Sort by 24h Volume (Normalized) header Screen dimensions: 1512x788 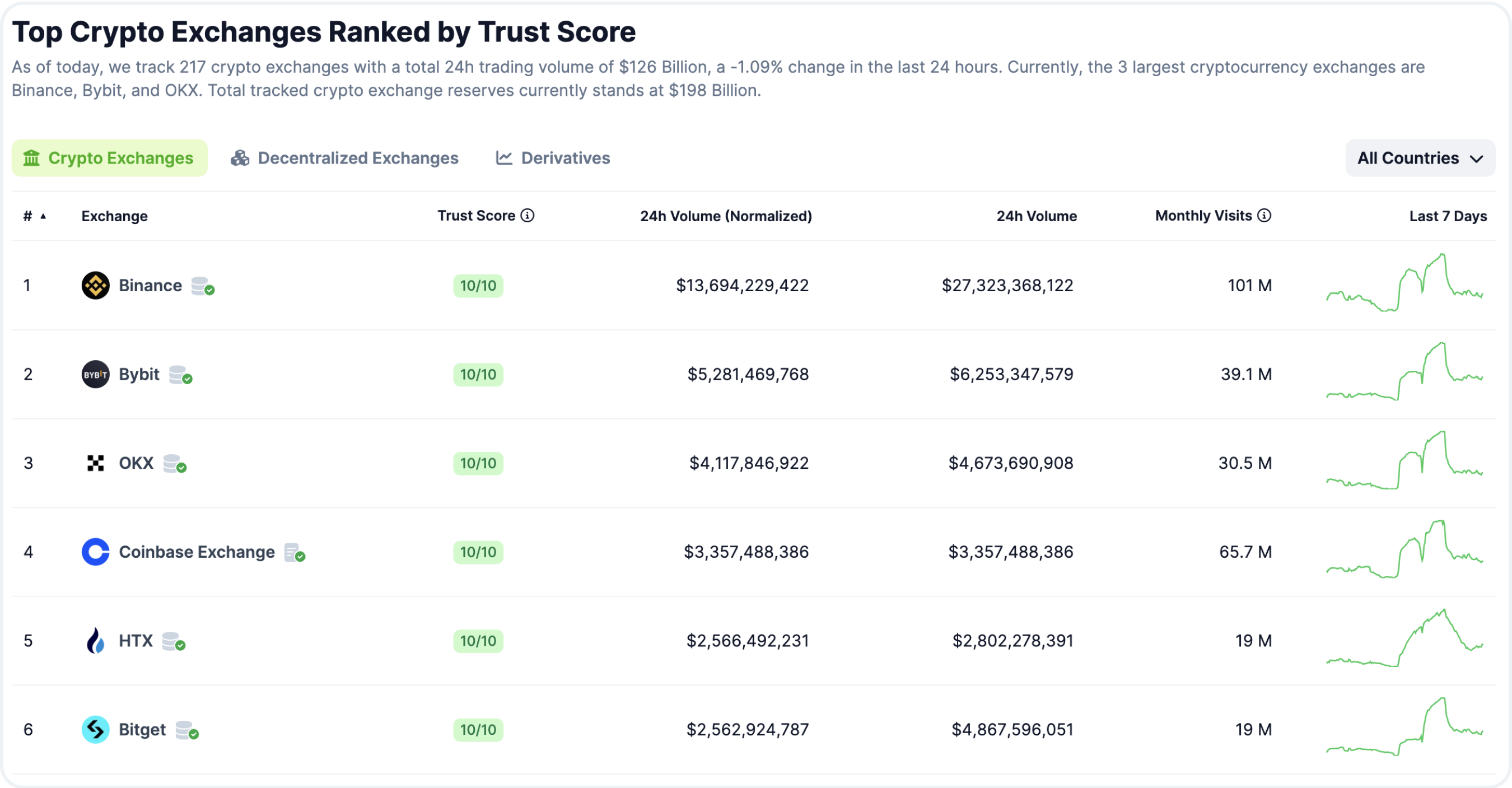(725, 216)
